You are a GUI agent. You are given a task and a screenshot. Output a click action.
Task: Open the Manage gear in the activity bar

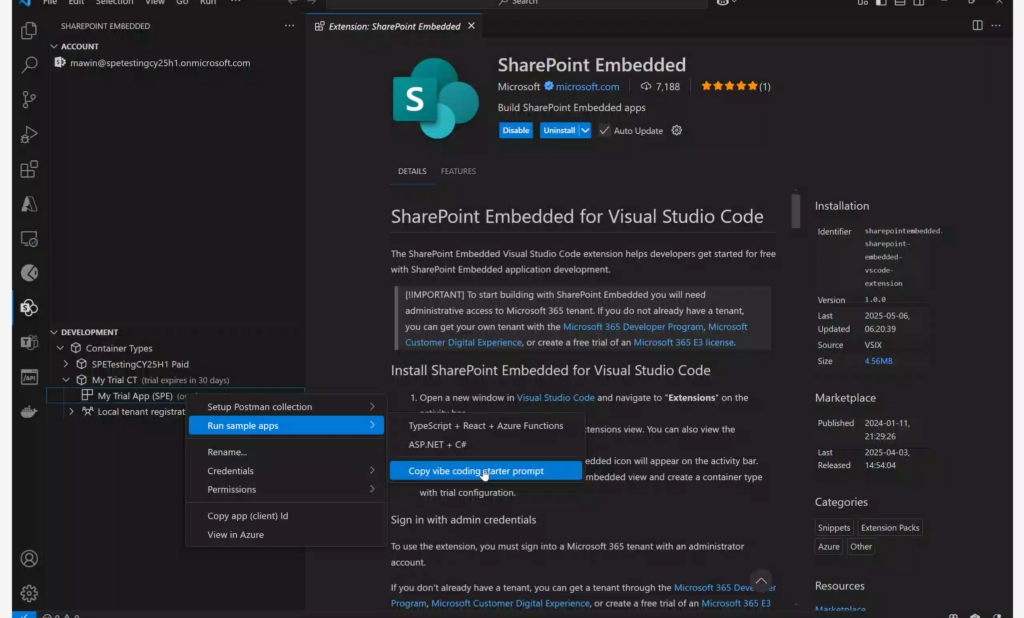click(29, 593)
